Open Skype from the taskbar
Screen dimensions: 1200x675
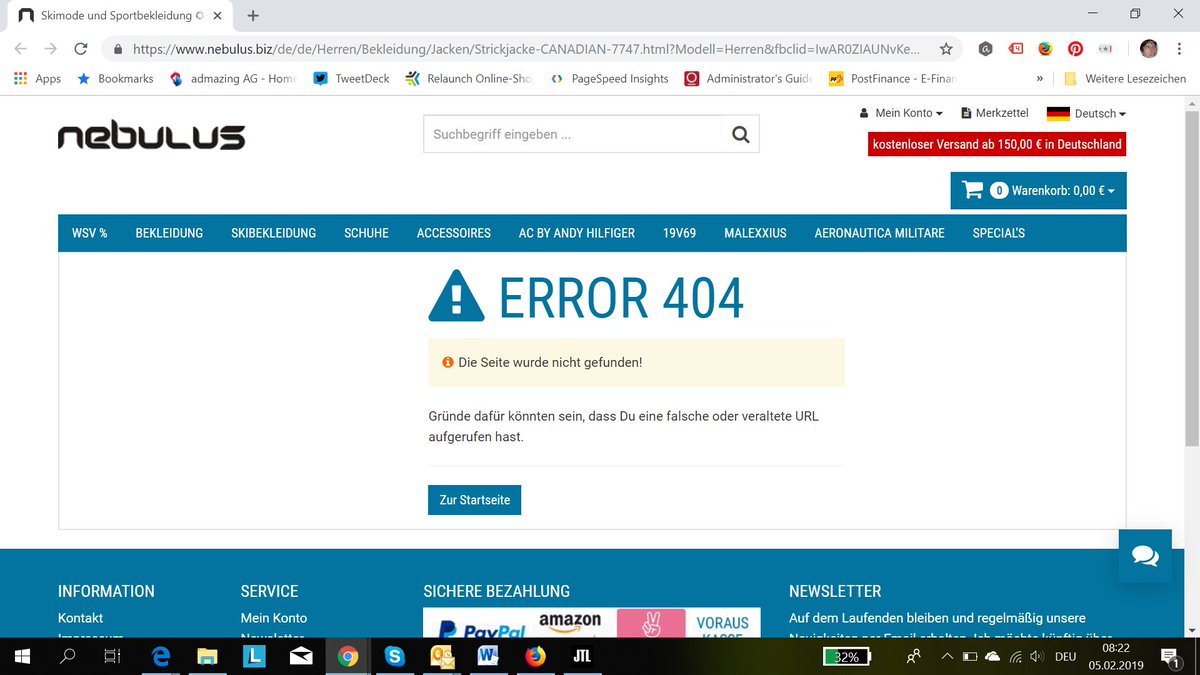394,656
